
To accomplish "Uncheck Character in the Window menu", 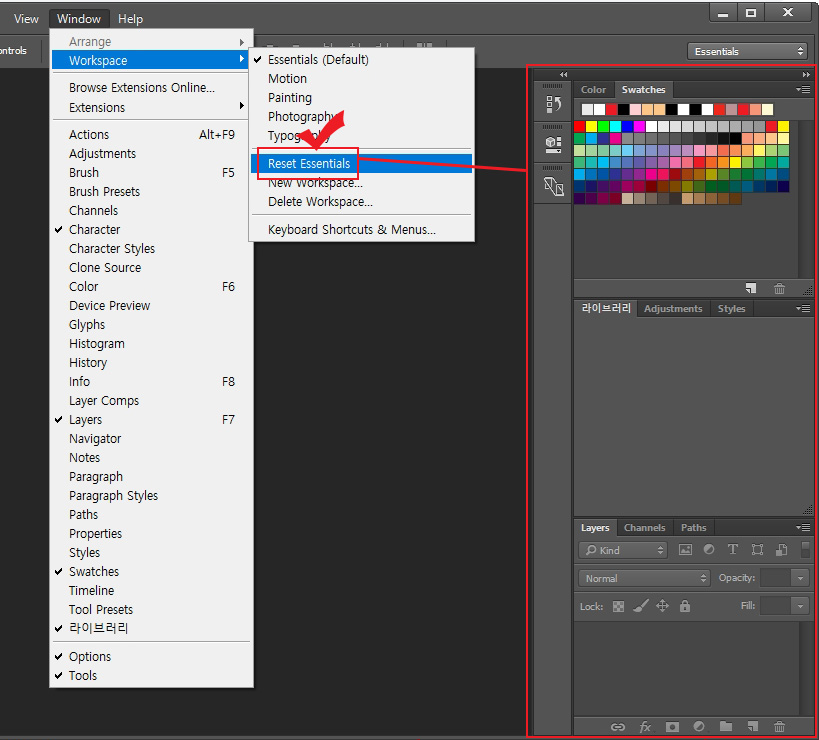I will click(151, 230).
